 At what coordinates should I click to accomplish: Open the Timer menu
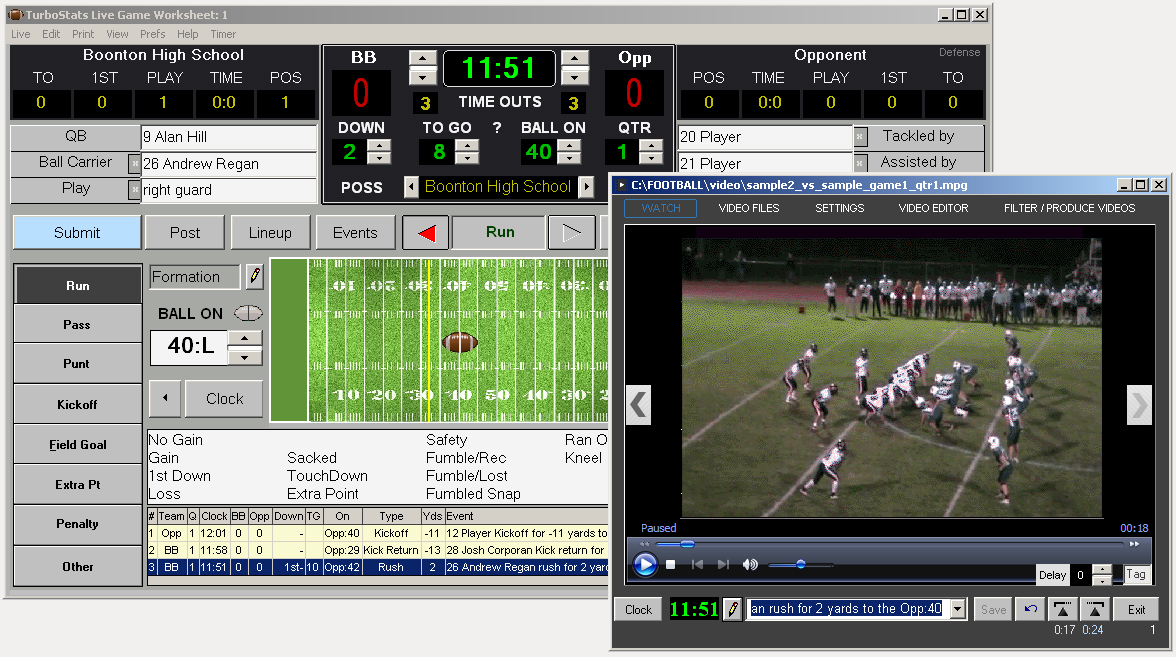pos(223,34)
